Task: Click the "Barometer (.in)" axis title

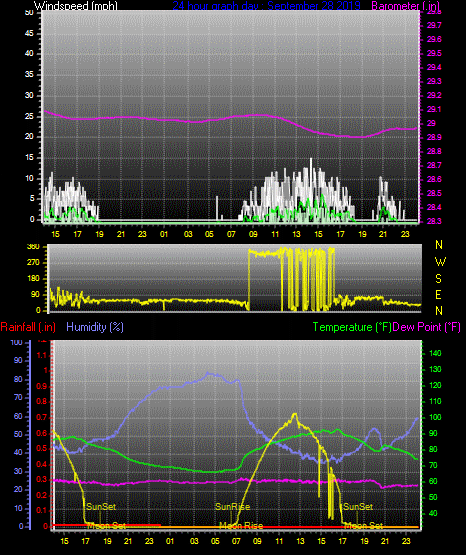Action: tap(405, 5)
